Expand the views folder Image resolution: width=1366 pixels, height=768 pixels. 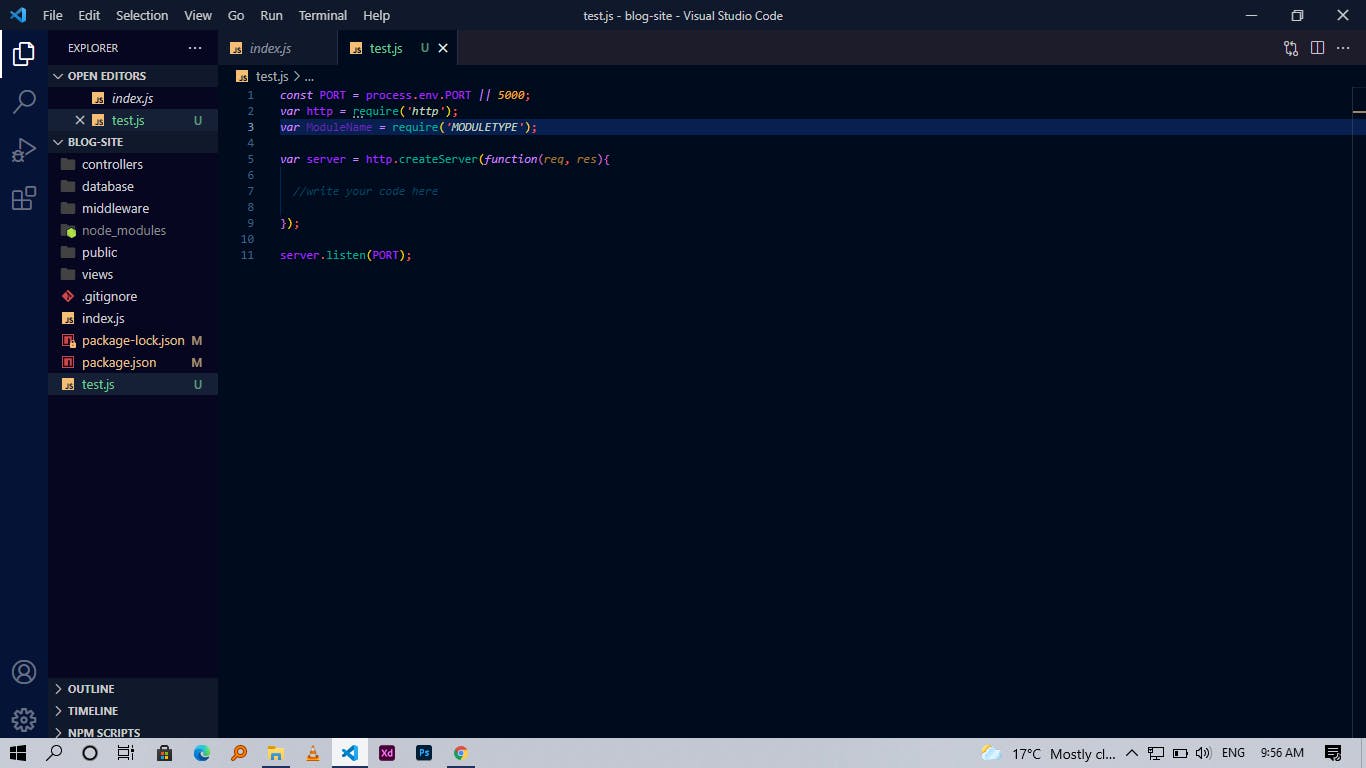click(133, 274)
